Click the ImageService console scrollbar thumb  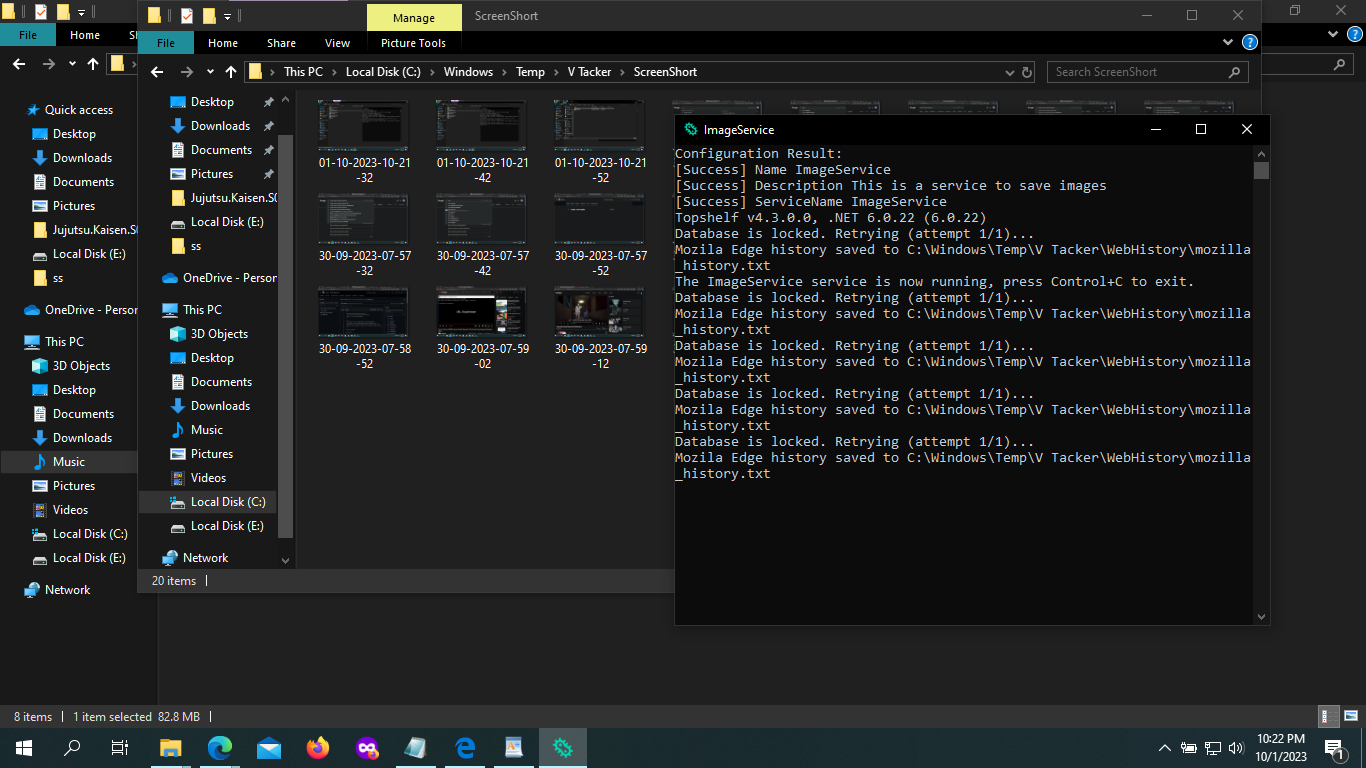(x=1261, y=170)
